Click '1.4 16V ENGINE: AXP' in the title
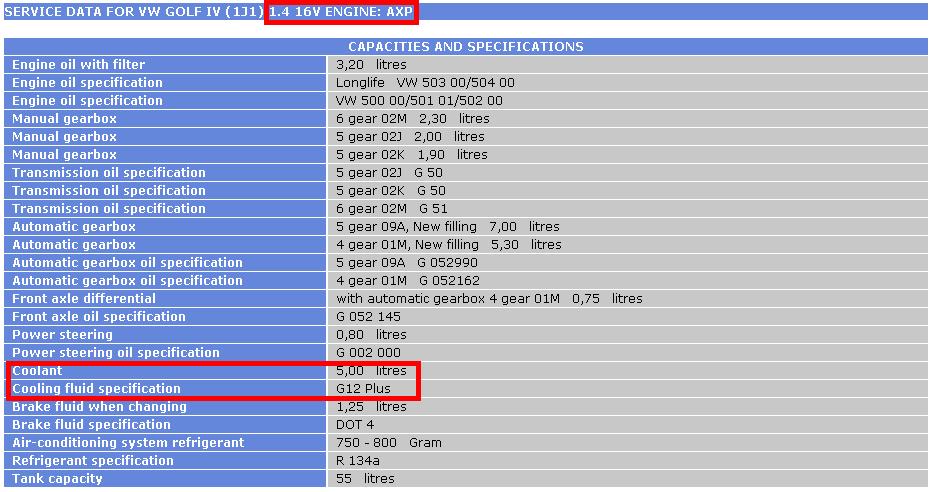 (x=341, y=12)
